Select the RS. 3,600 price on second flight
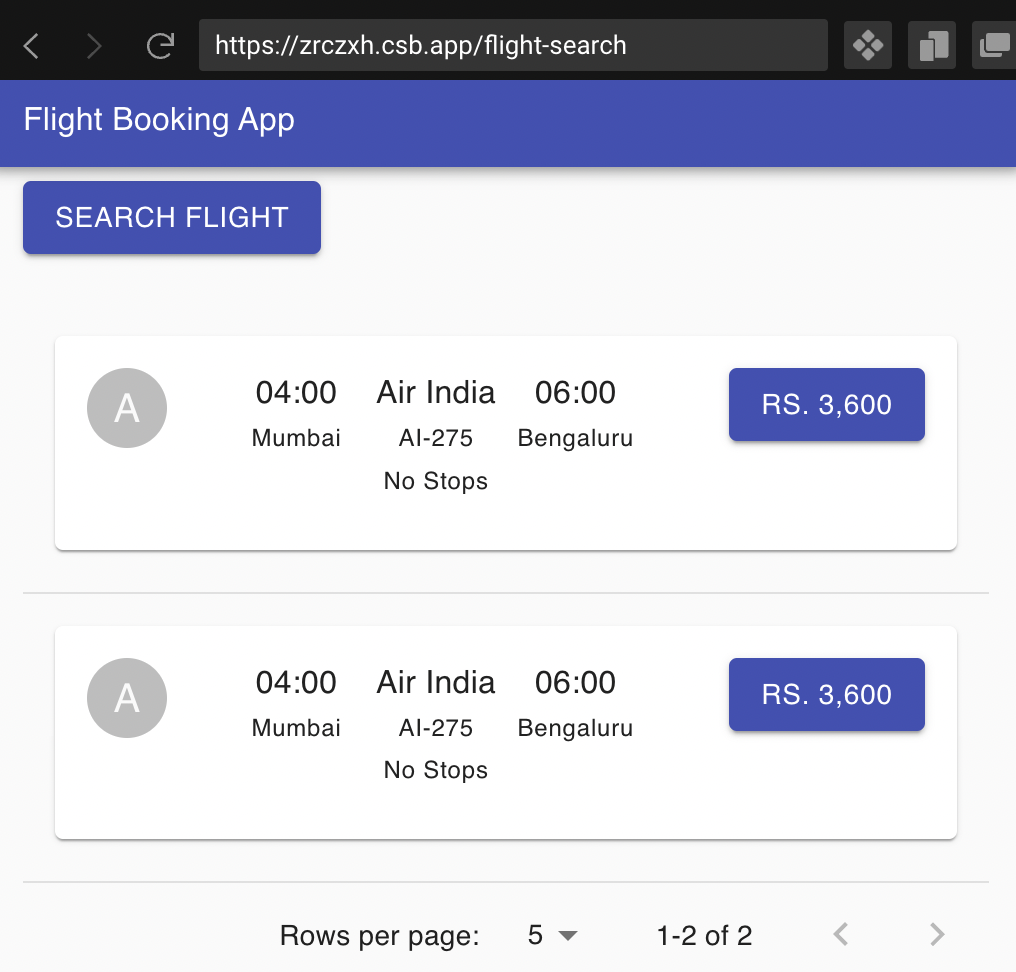The width and height of the screenshot is (1016, 972). 826,694
